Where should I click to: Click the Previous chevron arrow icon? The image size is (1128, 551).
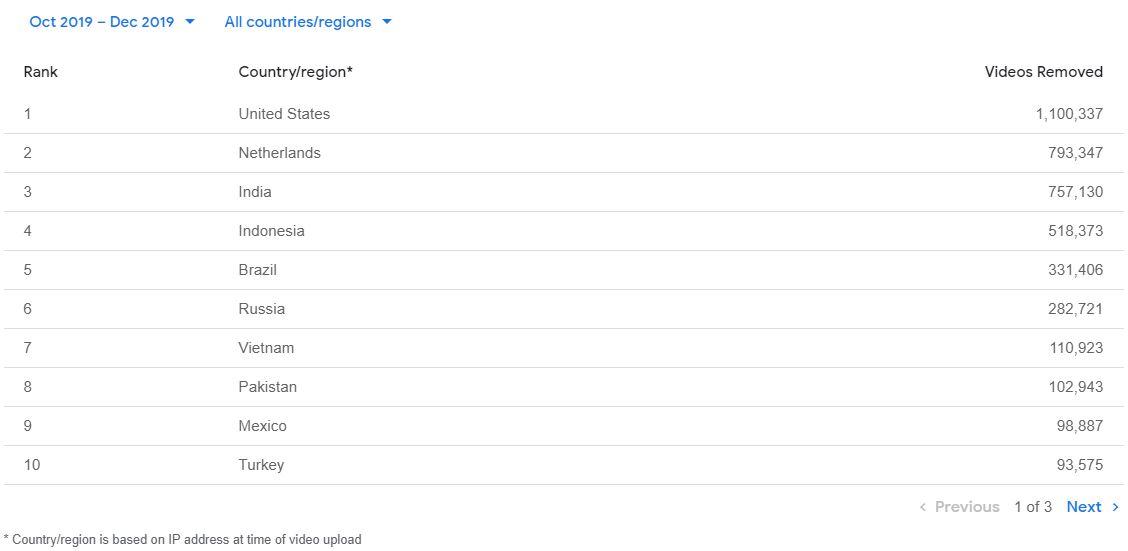(x=923, y=507)
